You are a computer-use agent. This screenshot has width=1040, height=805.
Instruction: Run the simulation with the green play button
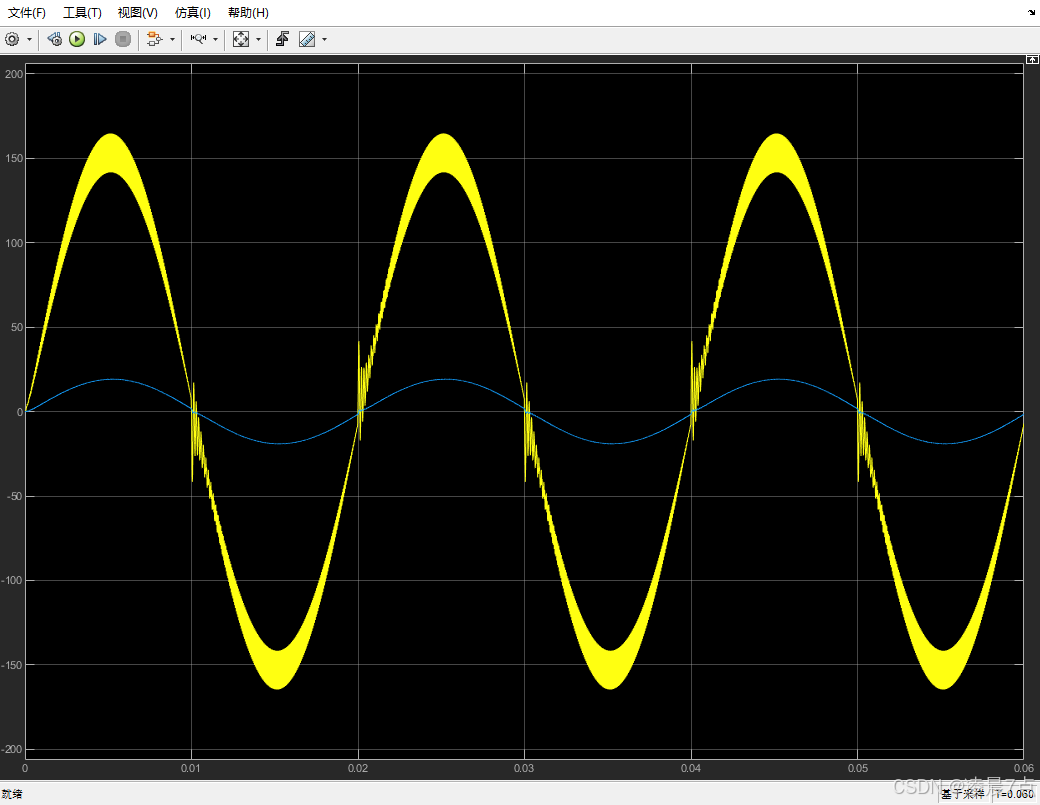point(77,40)
